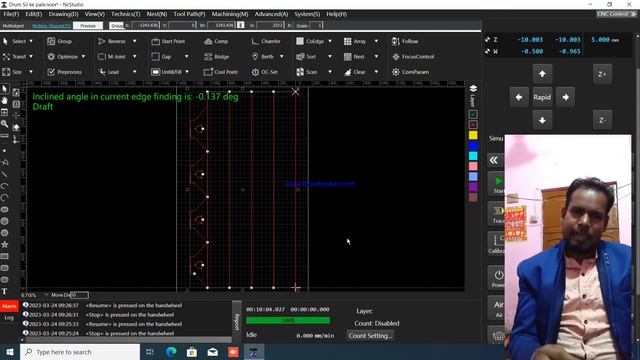Screen dimensions: 640x360
Task: Open the Advanced menu
Action: (271, 14)
